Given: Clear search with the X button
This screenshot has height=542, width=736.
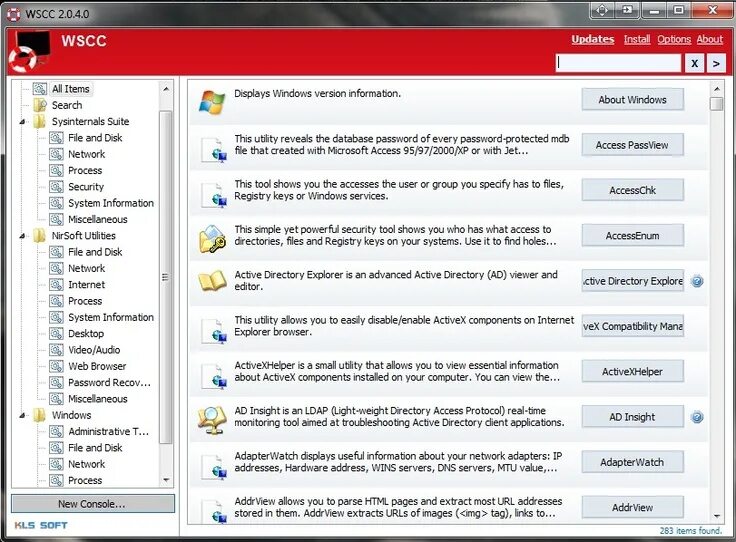Looking at the screenshot, I should pos(694,63).
